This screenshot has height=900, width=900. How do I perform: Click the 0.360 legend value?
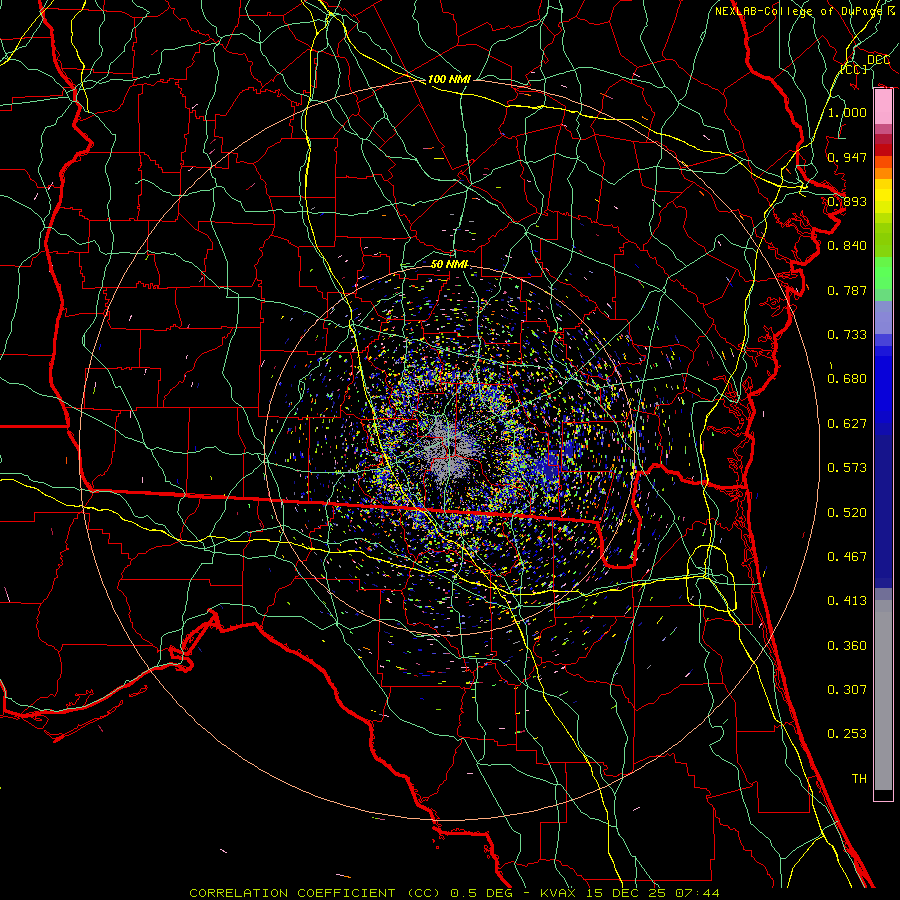pos(847,646)
